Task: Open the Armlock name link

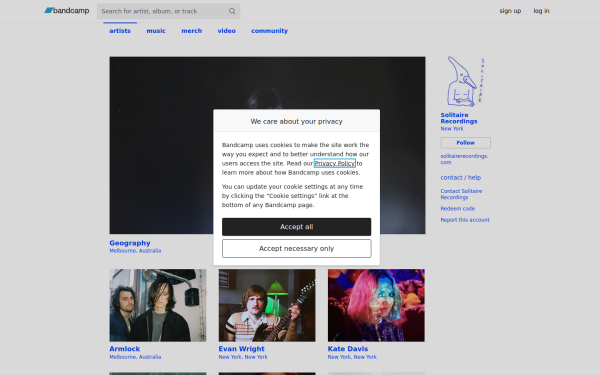Action: [x=124, y=349]
